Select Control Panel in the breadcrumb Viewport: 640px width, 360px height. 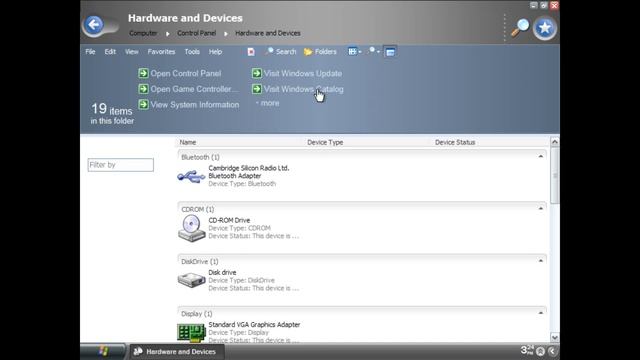point(196,33)
